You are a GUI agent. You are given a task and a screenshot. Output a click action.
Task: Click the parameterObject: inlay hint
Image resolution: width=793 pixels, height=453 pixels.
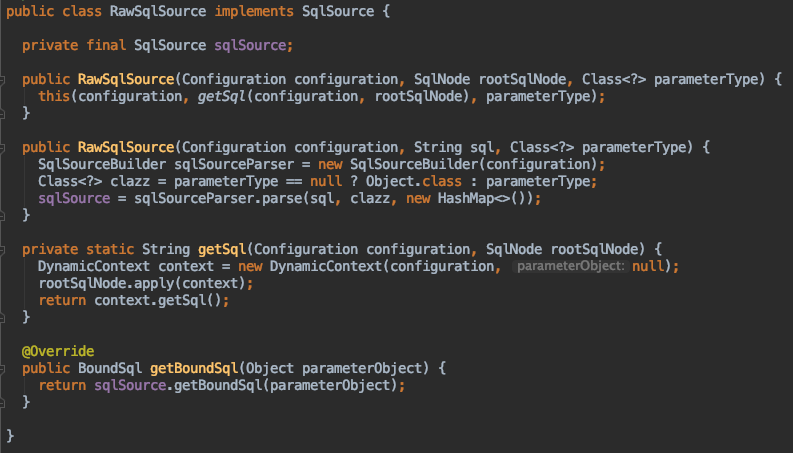pos(569,267)
